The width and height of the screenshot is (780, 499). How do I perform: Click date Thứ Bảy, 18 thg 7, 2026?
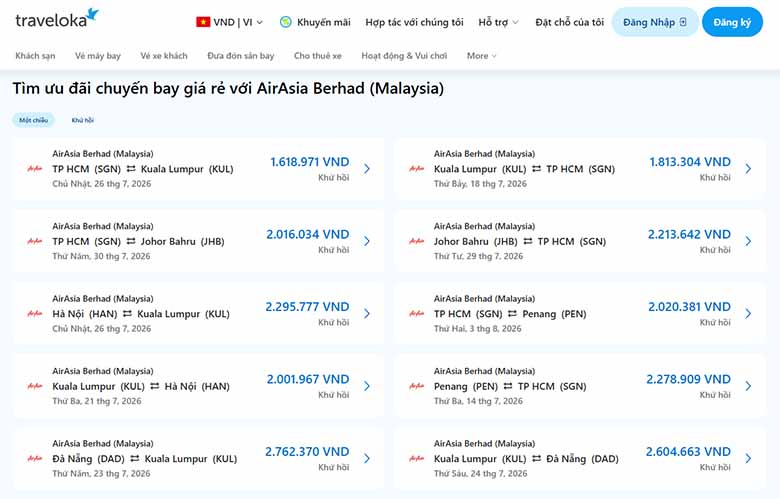[x=480, y=184]
